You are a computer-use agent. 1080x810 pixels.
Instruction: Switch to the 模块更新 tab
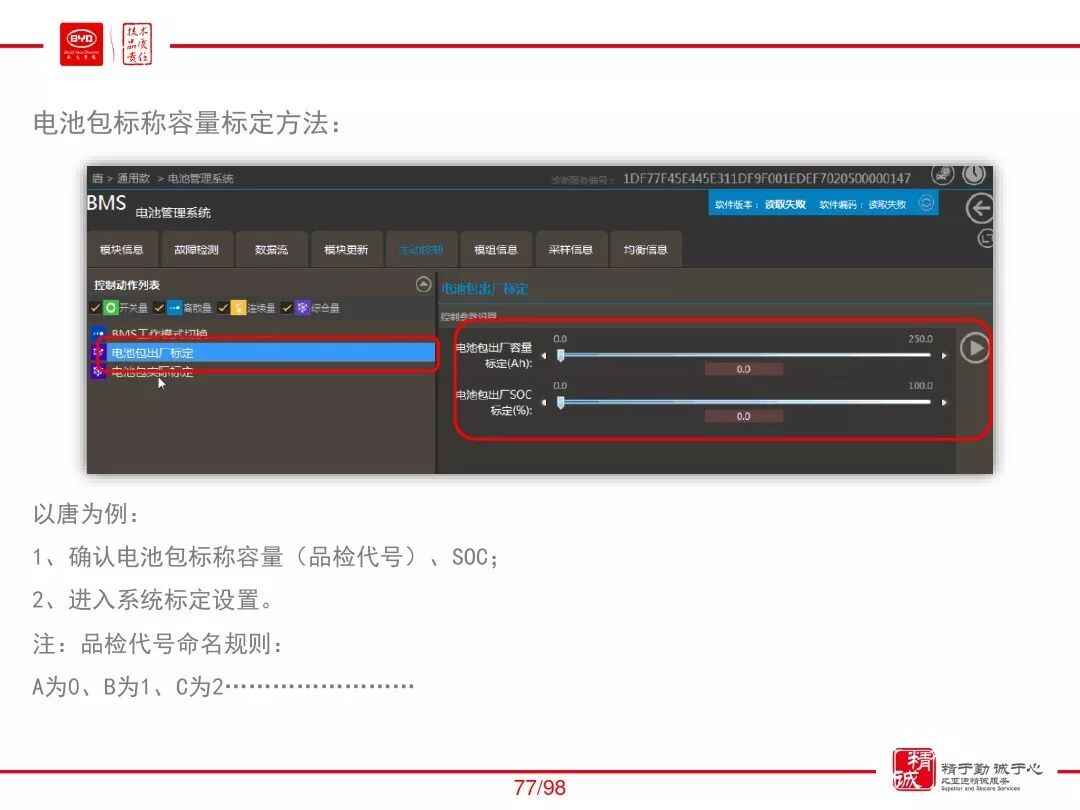point(346,249)
